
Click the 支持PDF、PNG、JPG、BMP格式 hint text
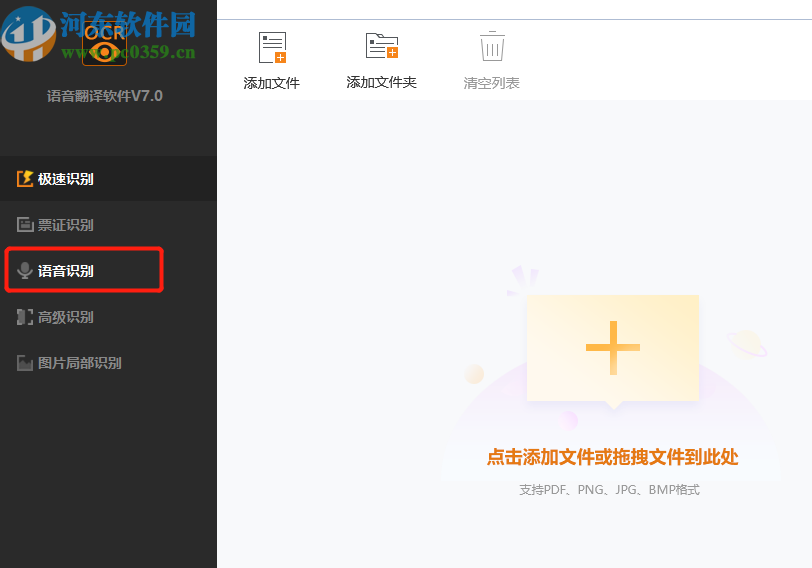(x=610, y=490)
